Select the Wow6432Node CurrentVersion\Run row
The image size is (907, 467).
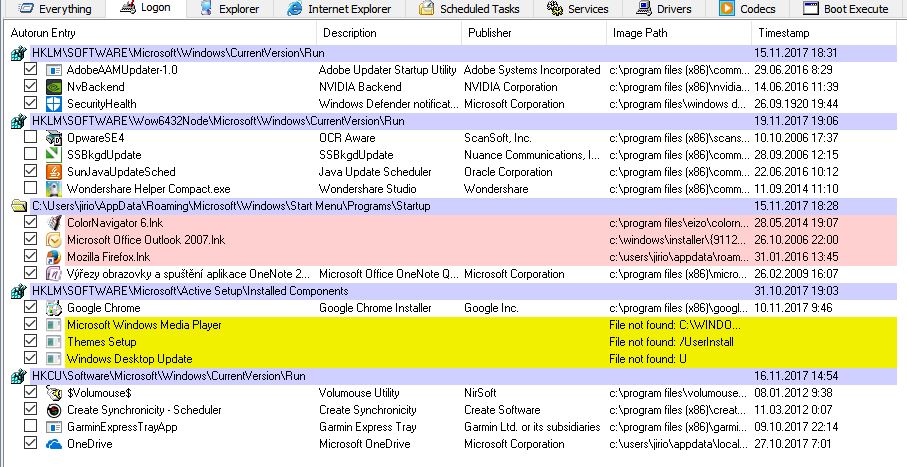point(463,120)
